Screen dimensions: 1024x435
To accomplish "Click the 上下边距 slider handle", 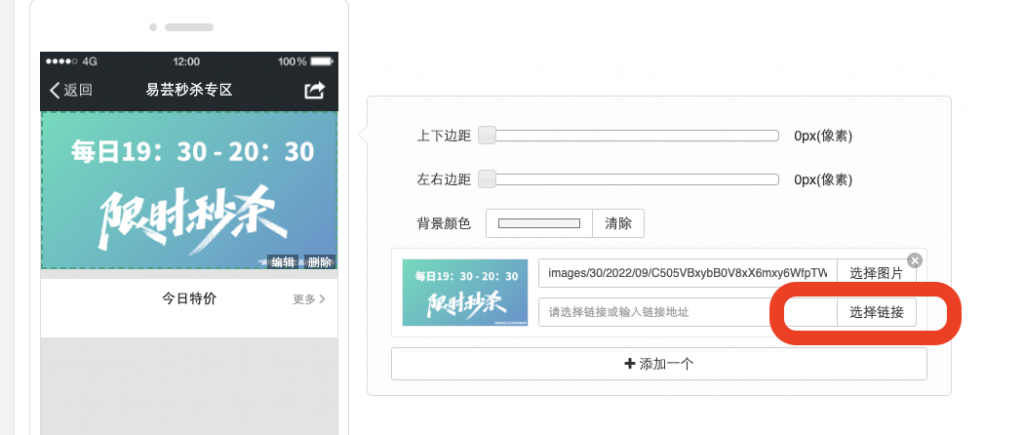I will pos(487,136).
